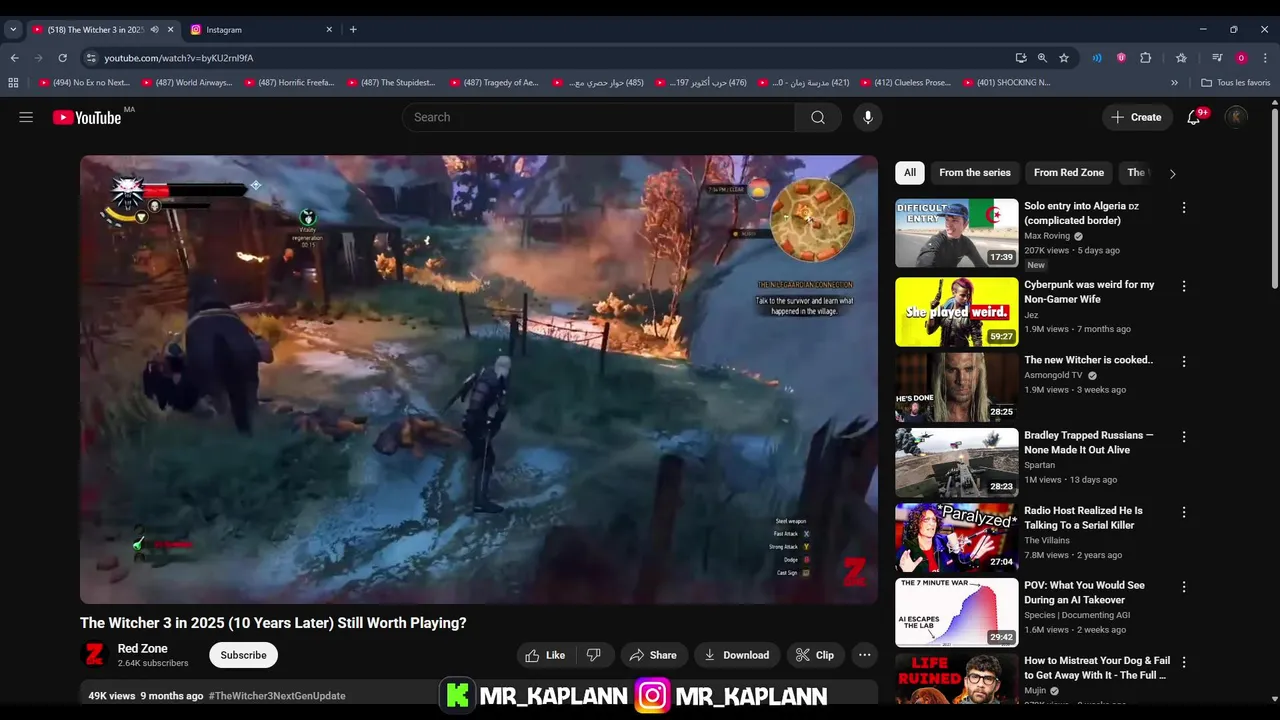Create a clip of the video
Viewport: 1280px width, 720px height.
pos(815,655)
